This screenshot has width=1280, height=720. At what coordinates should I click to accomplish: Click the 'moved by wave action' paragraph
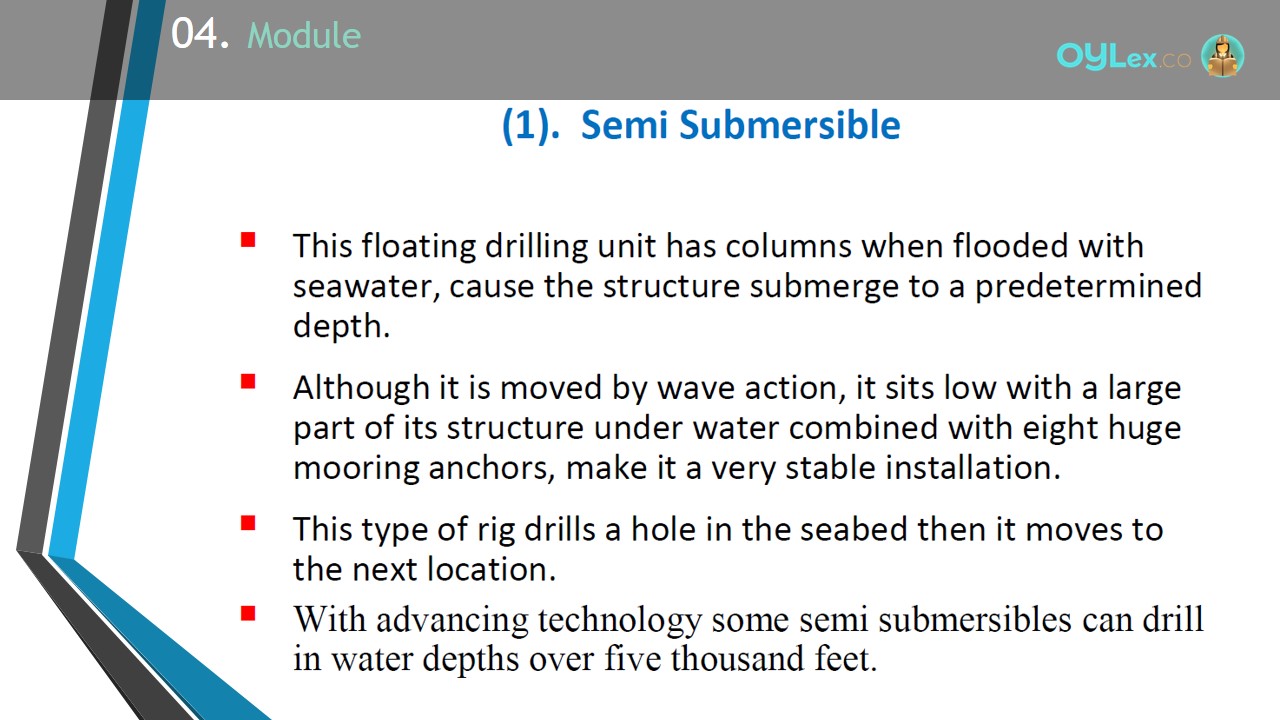737,427
